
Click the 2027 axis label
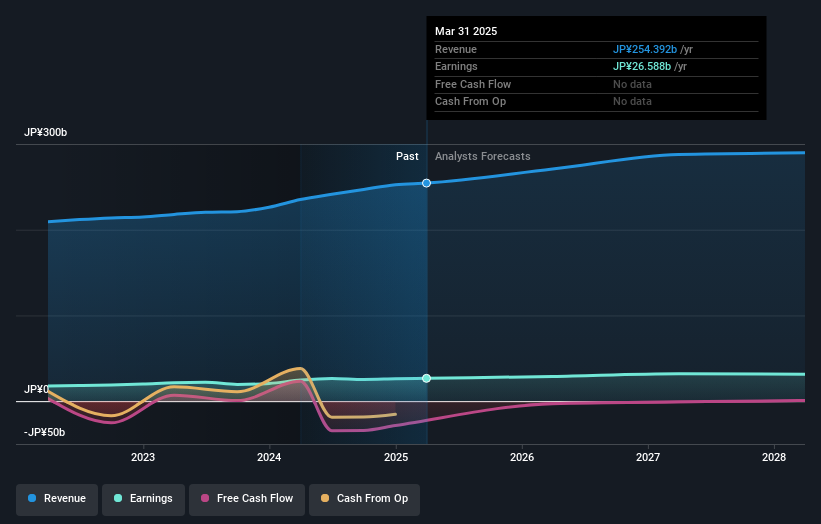point(648,458)
